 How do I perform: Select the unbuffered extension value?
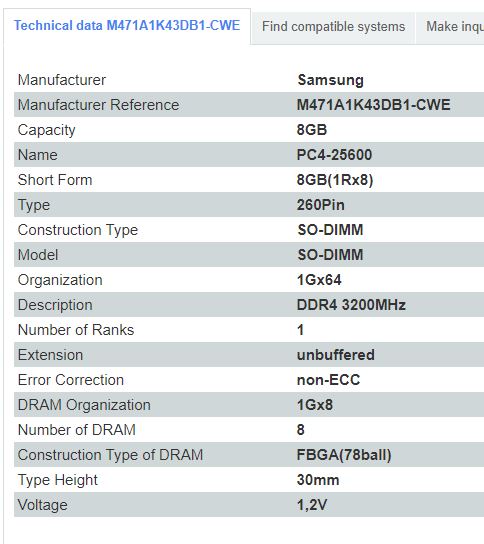[336, 355]
